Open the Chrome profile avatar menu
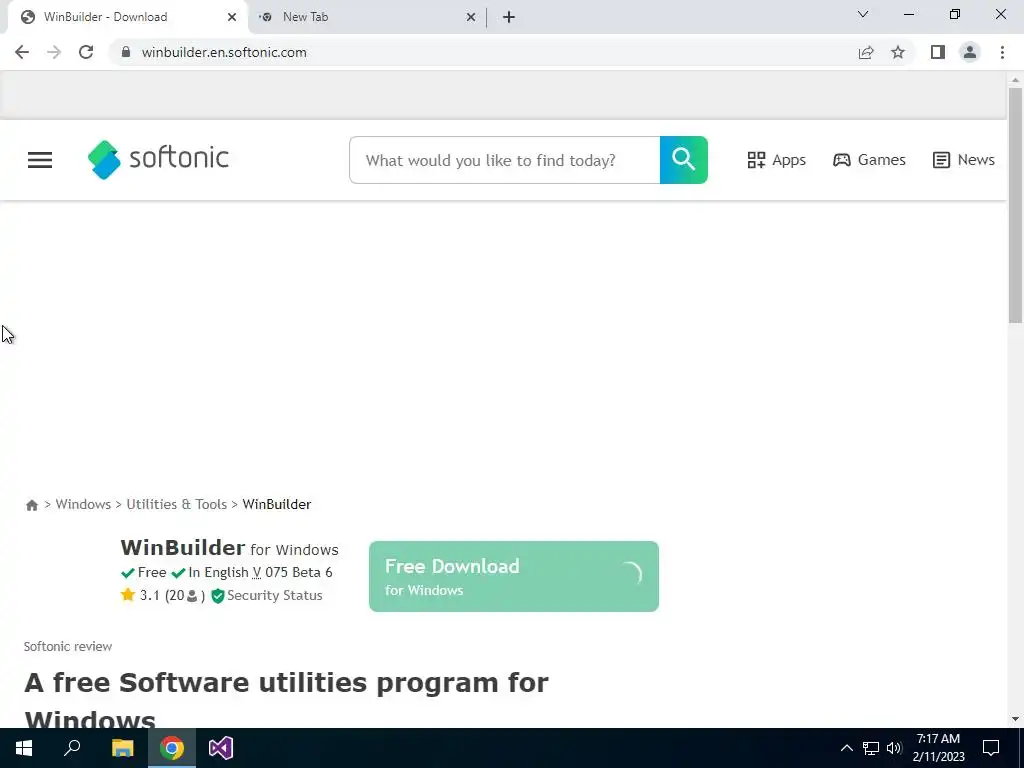Image resolution: width=1024 pixels, height=768 pixels. point(970,52)
